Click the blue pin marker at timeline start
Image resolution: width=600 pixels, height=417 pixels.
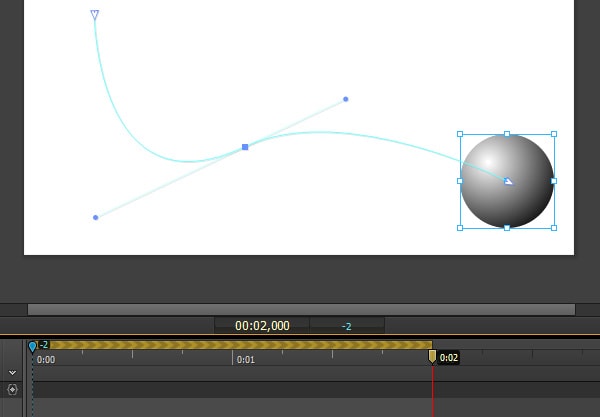click(33, 347)
